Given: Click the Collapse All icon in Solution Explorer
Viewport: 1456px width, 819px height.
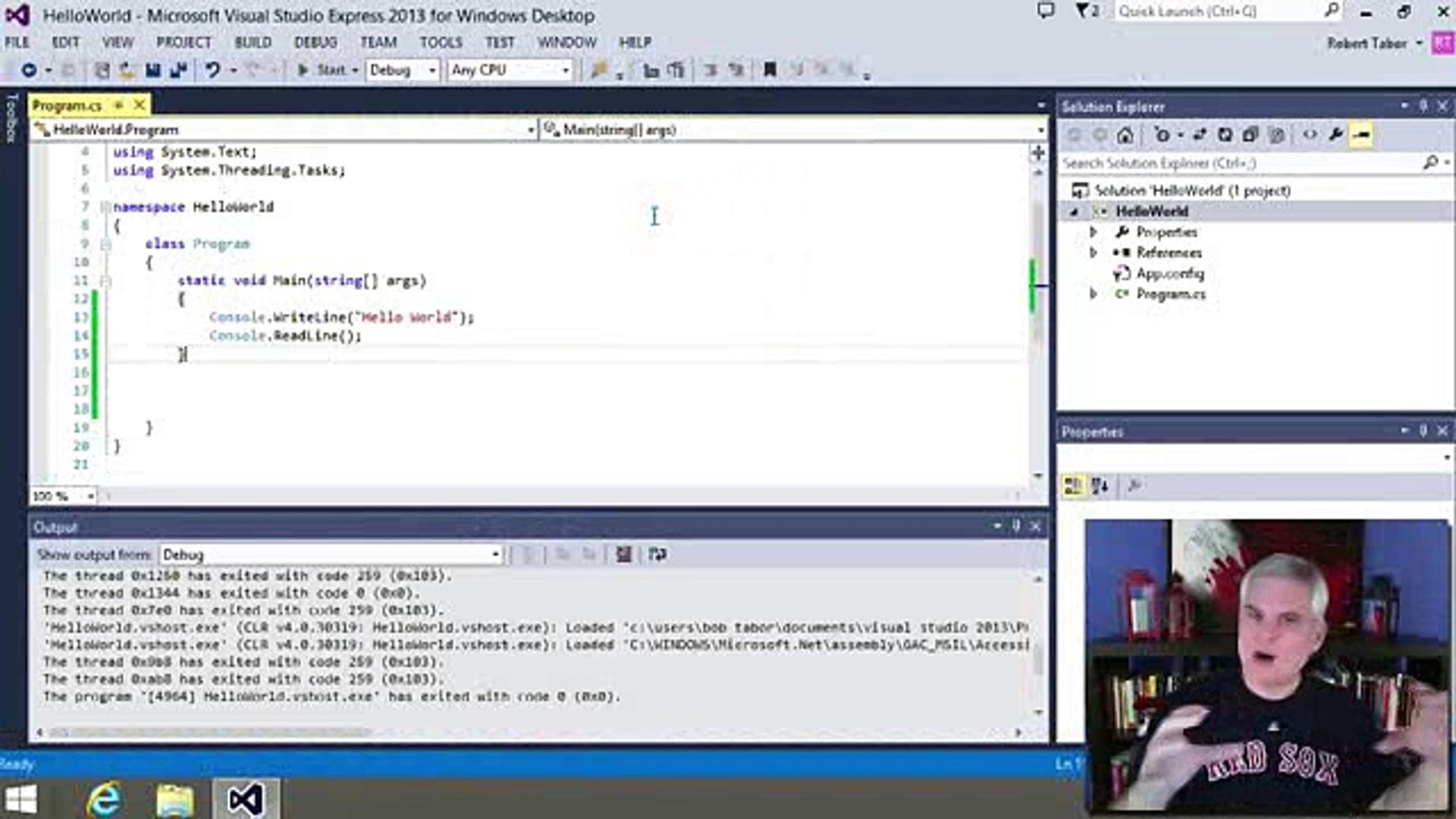Looking at the screenshot, I should [1250, 135].
